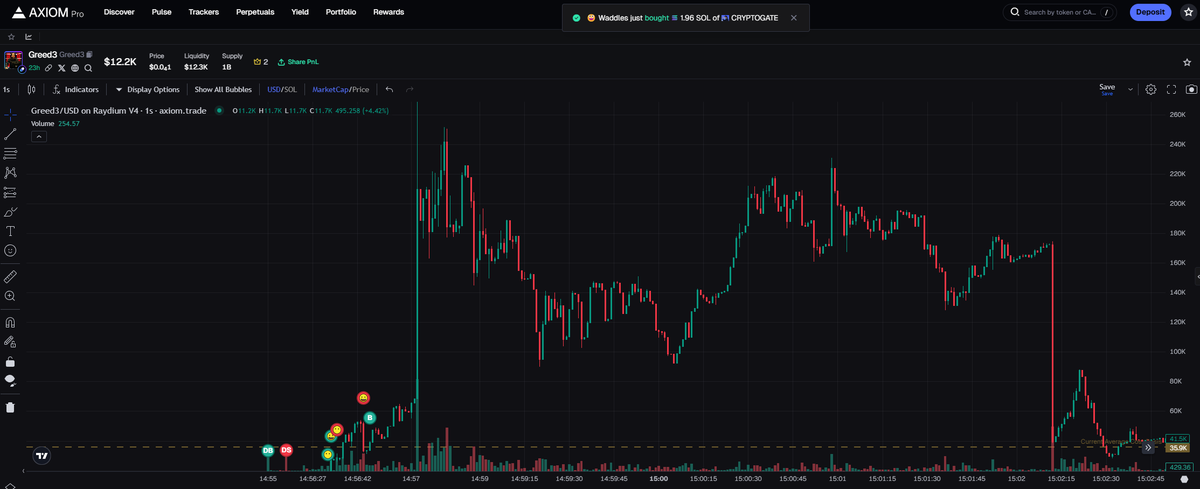Select the crosshair cursor tool

(10, 114)
